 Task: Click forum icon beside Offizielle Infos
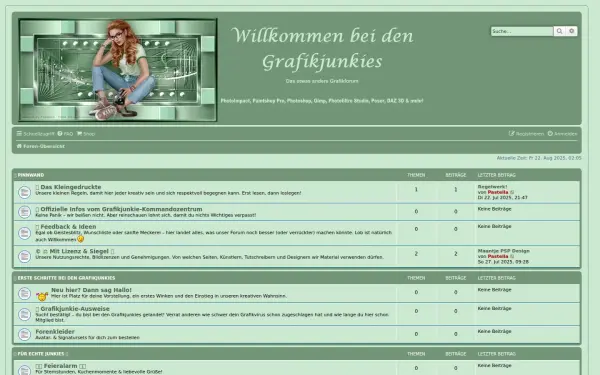[24, 212]
